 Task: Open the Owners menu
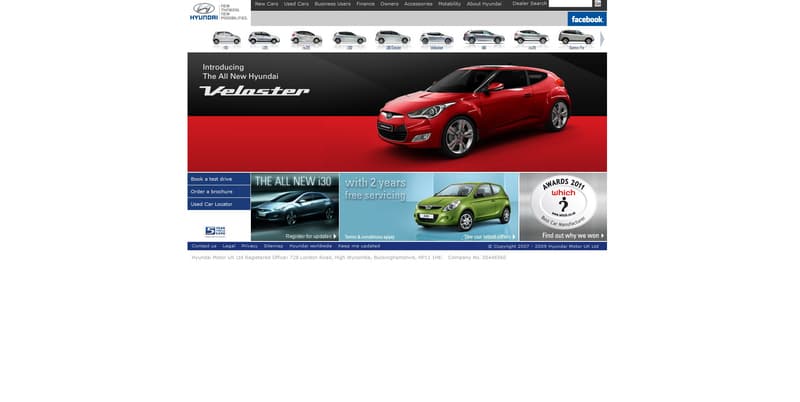pyautogui.click(x=389, y=4)
